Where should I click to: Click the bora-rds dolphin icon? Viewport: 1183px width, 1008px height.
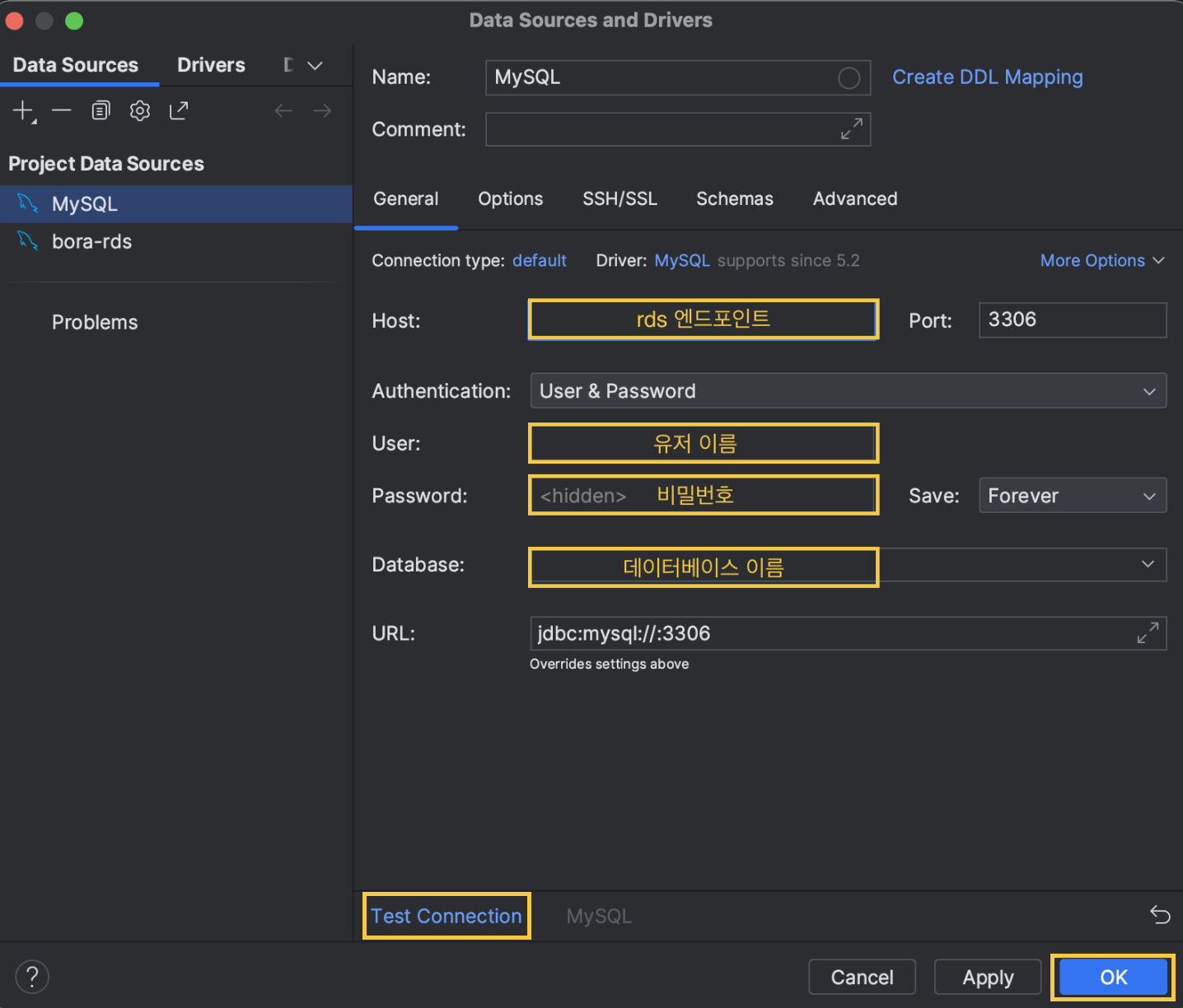coord(28,241)
